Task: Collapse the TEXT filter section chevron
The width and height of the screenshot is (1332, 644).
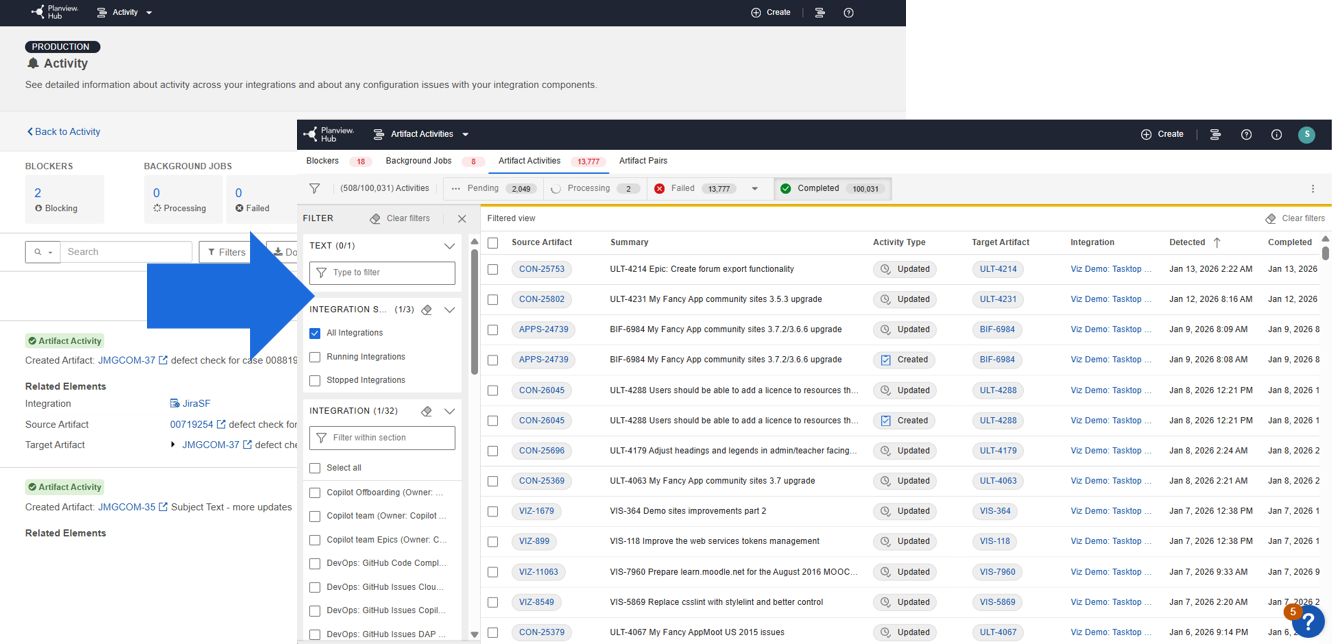Action: [449, 246]
